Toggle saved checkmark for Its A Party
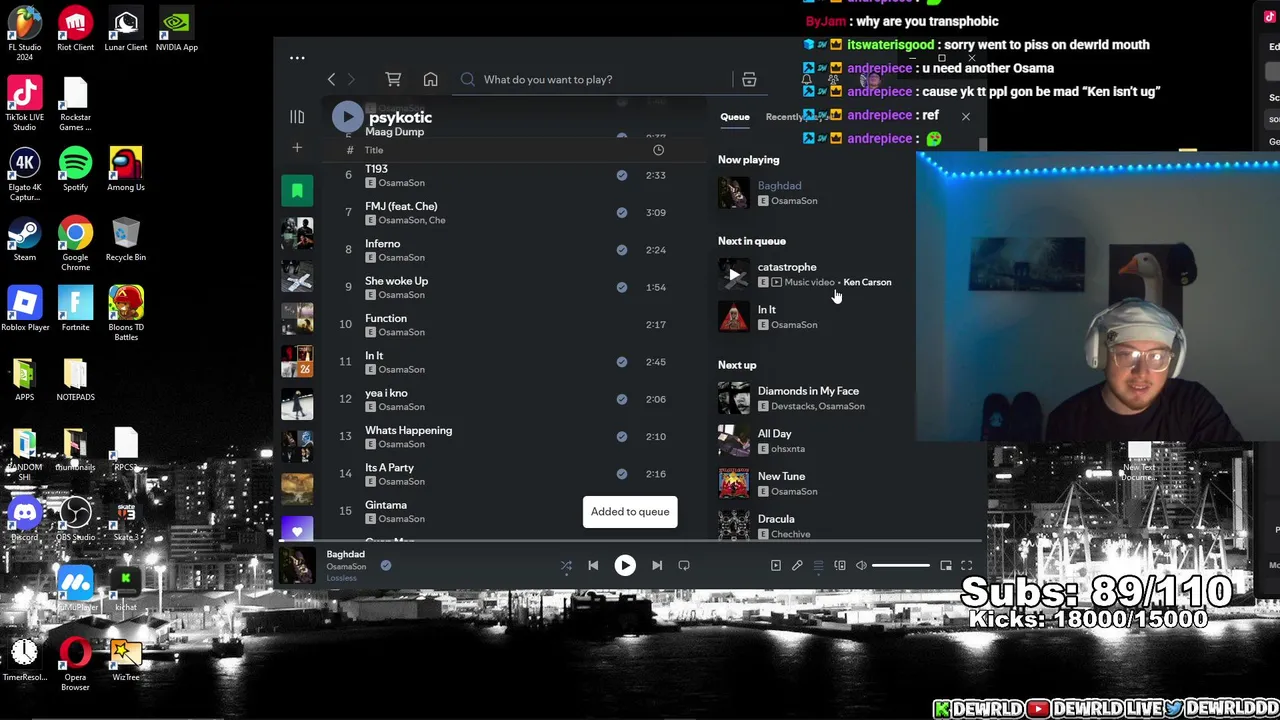 pos(622,474)
